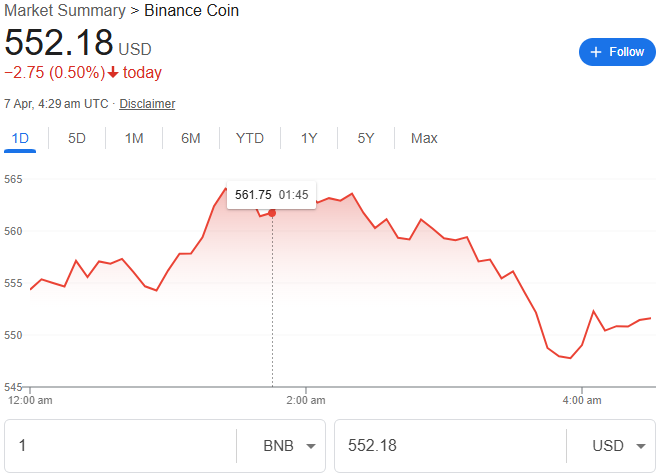Show the 6M chart range
Image resolution: width=664 pixels, height=476 pixels.
[191, 138]
